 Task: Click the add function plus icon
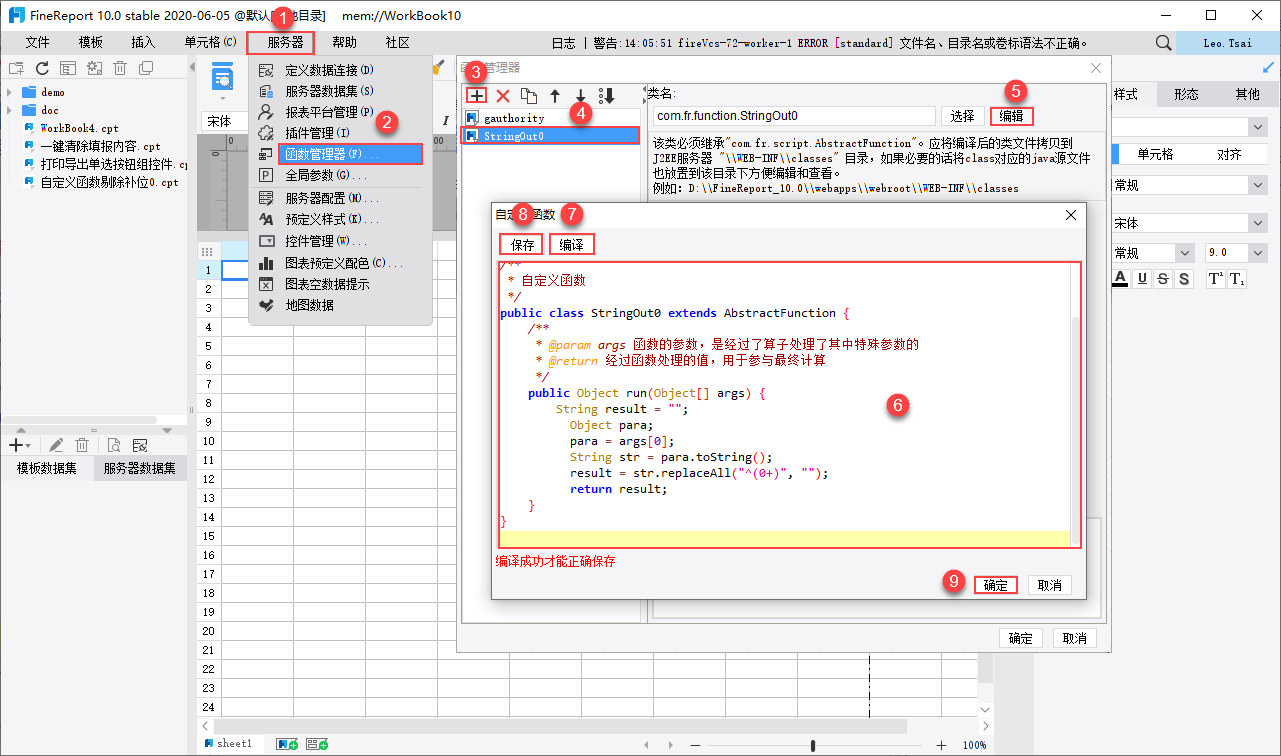[478, 96]
